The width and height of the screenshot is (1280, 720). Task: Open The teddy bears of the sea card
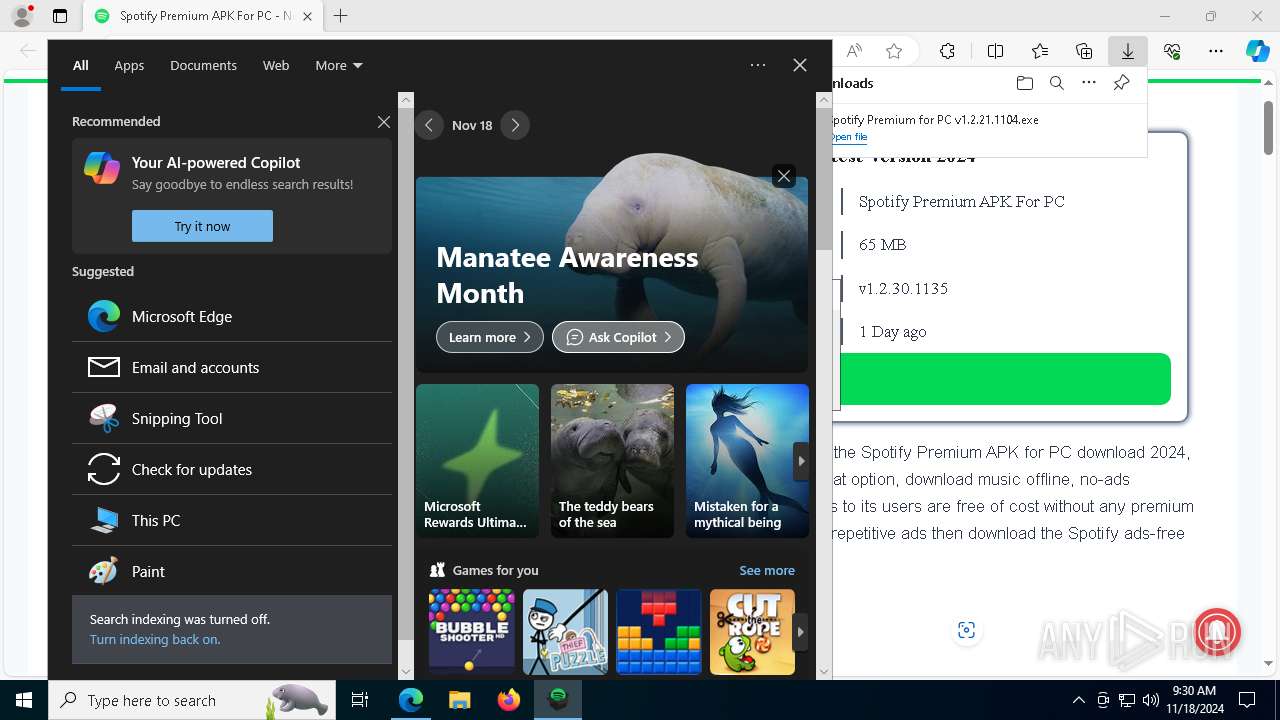[612, 461]
